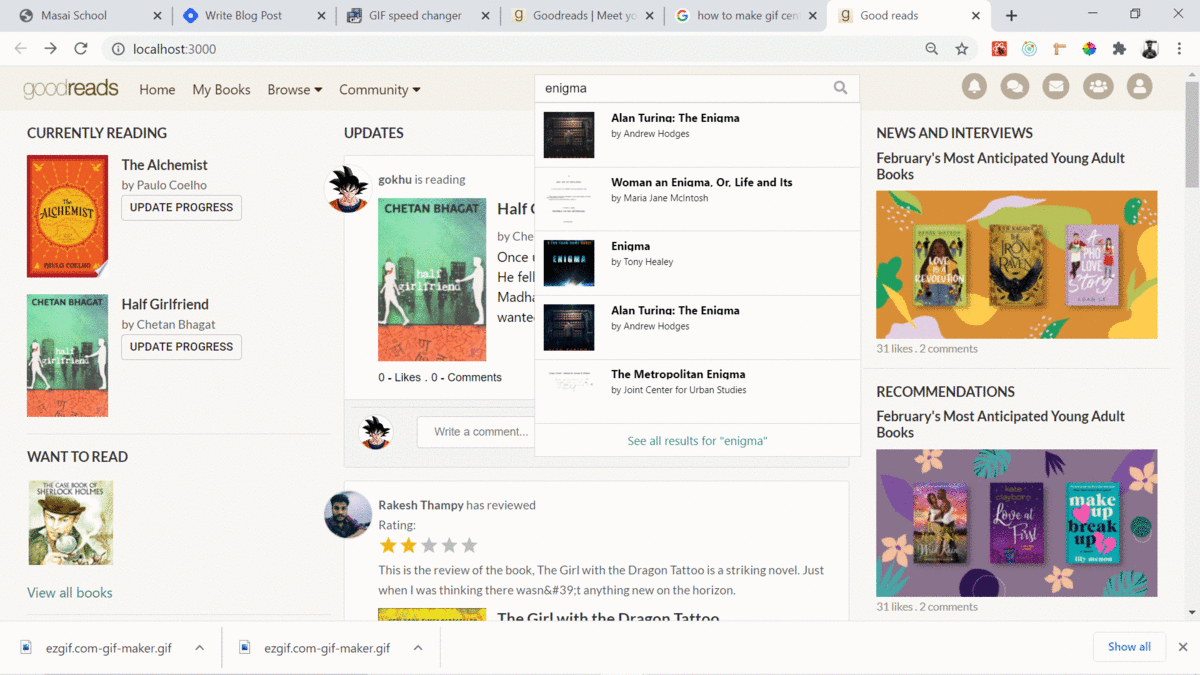Go to Home in Goodreads navigation
This screenshot has height=675, width=1200.
[x=157, y=89]
